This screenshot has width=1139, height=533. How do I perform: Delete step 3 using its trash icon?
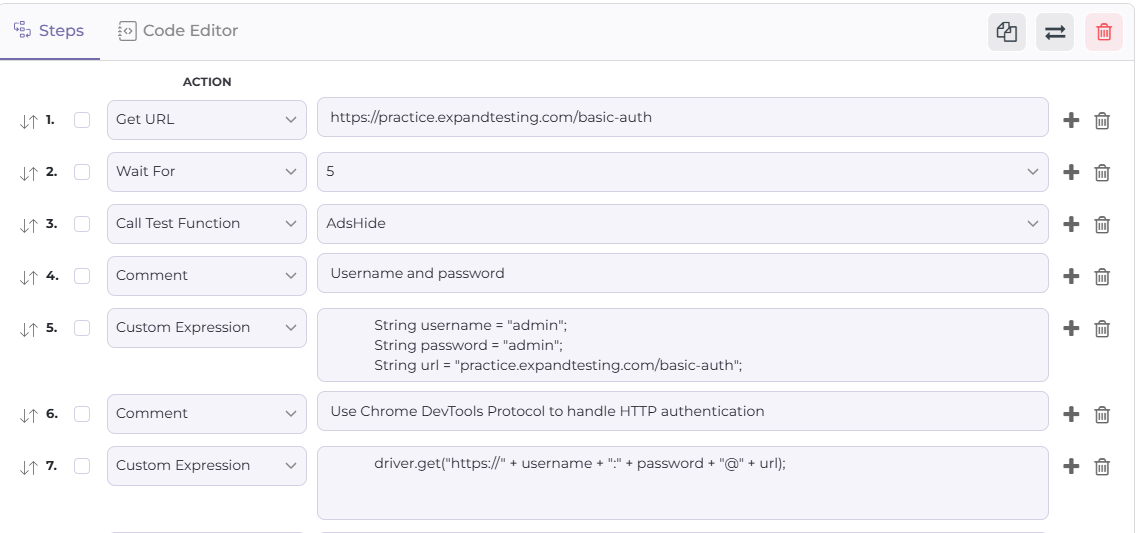[1102, 224]
